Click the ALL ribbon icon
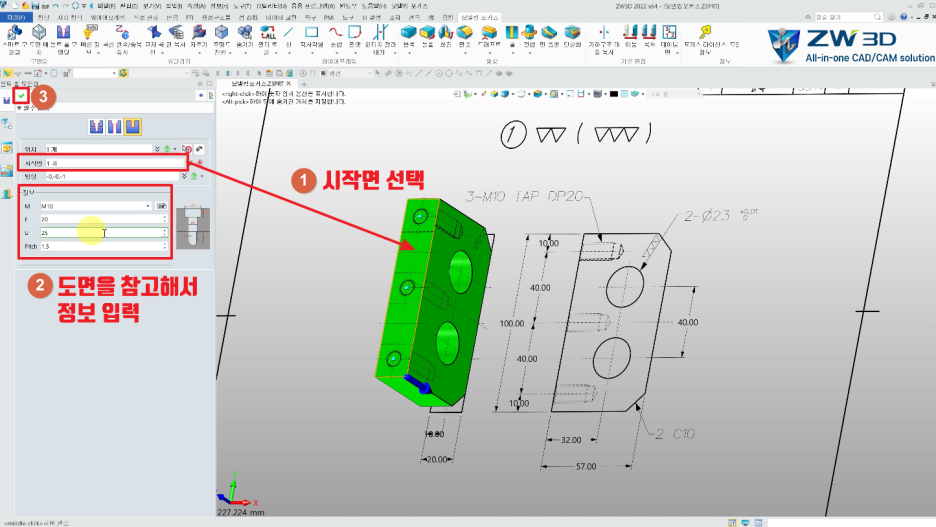Viewport: 936px width, 527px height. click(267, 32)
